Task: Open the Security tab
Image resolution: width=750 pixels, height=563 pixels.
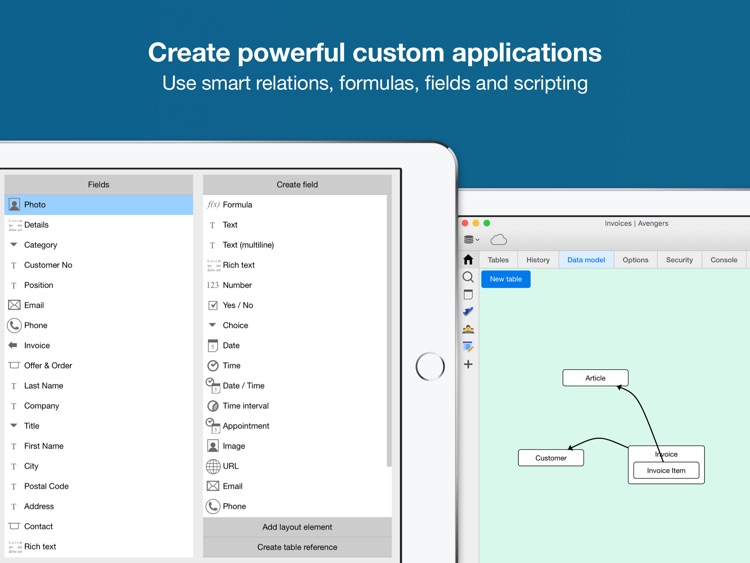Action: tap(679, 260)
